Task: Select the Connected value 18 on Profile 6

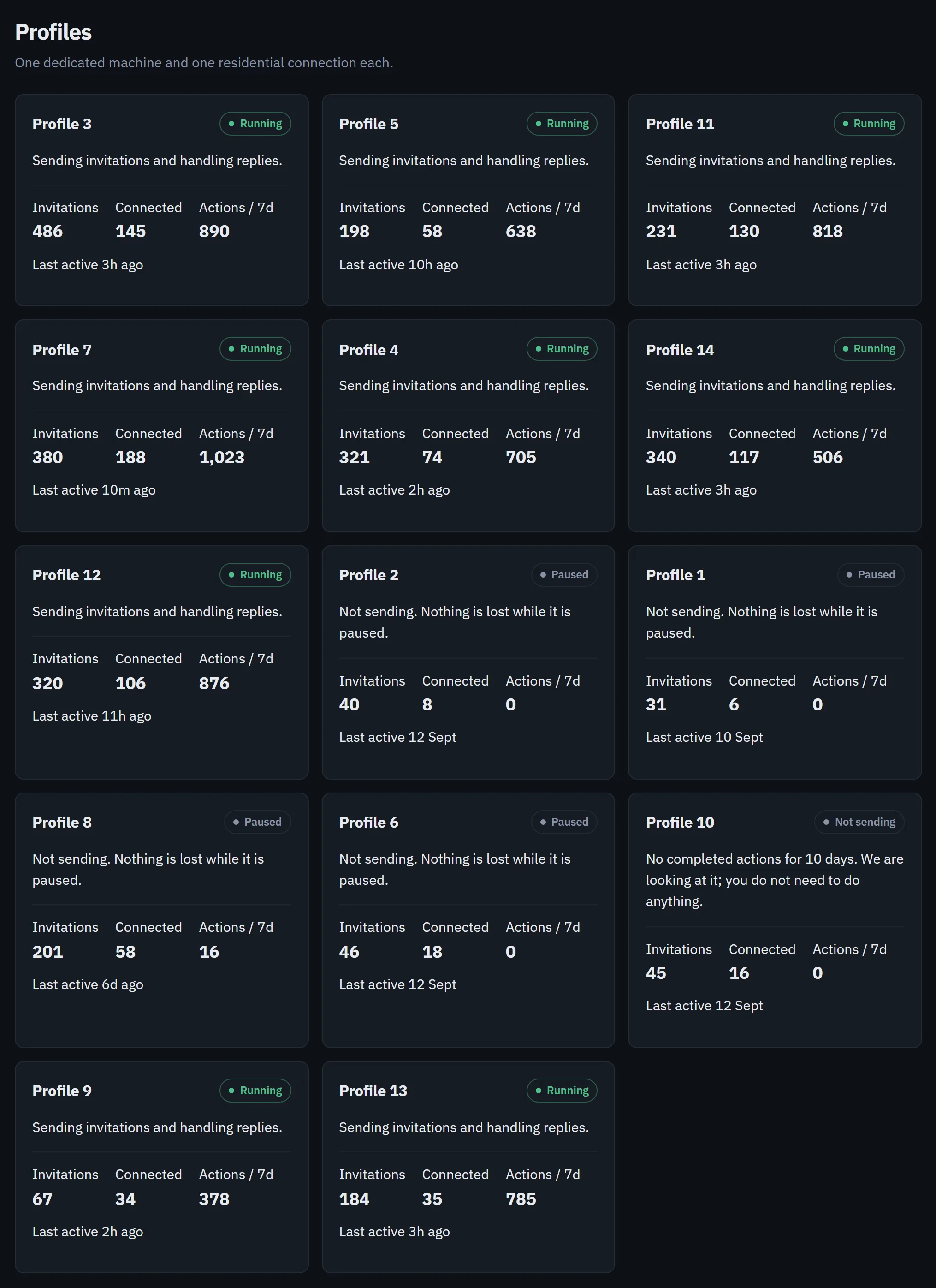Action: 432,952
